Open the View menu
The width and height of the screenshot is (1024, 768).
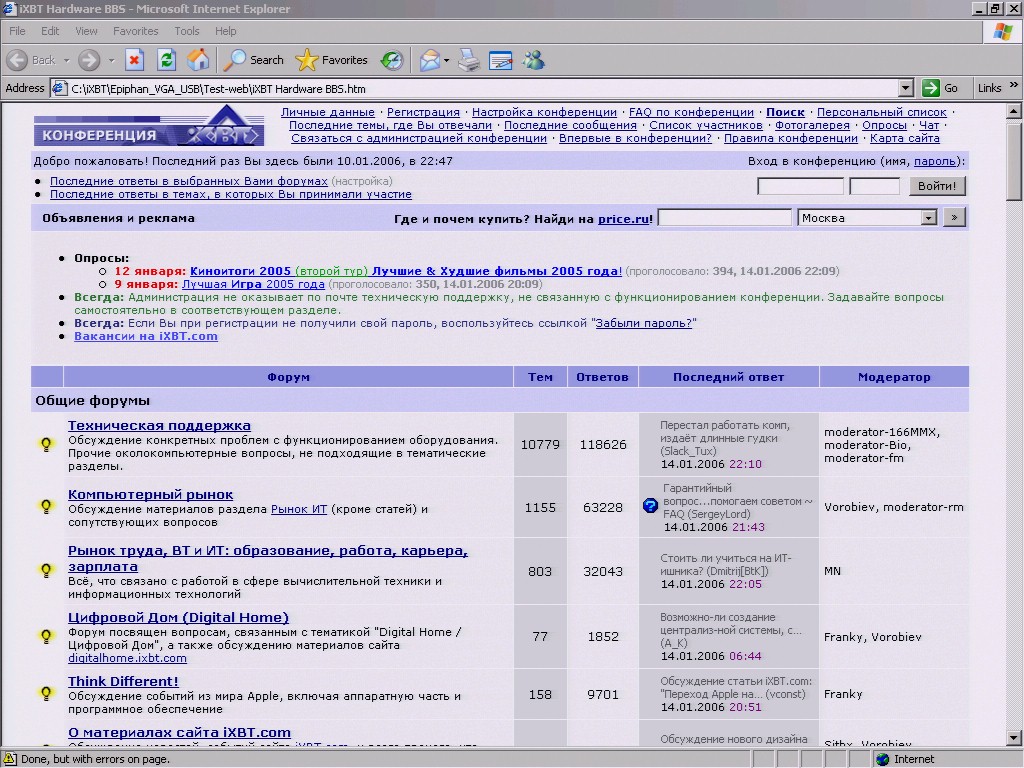click(86, 31)
